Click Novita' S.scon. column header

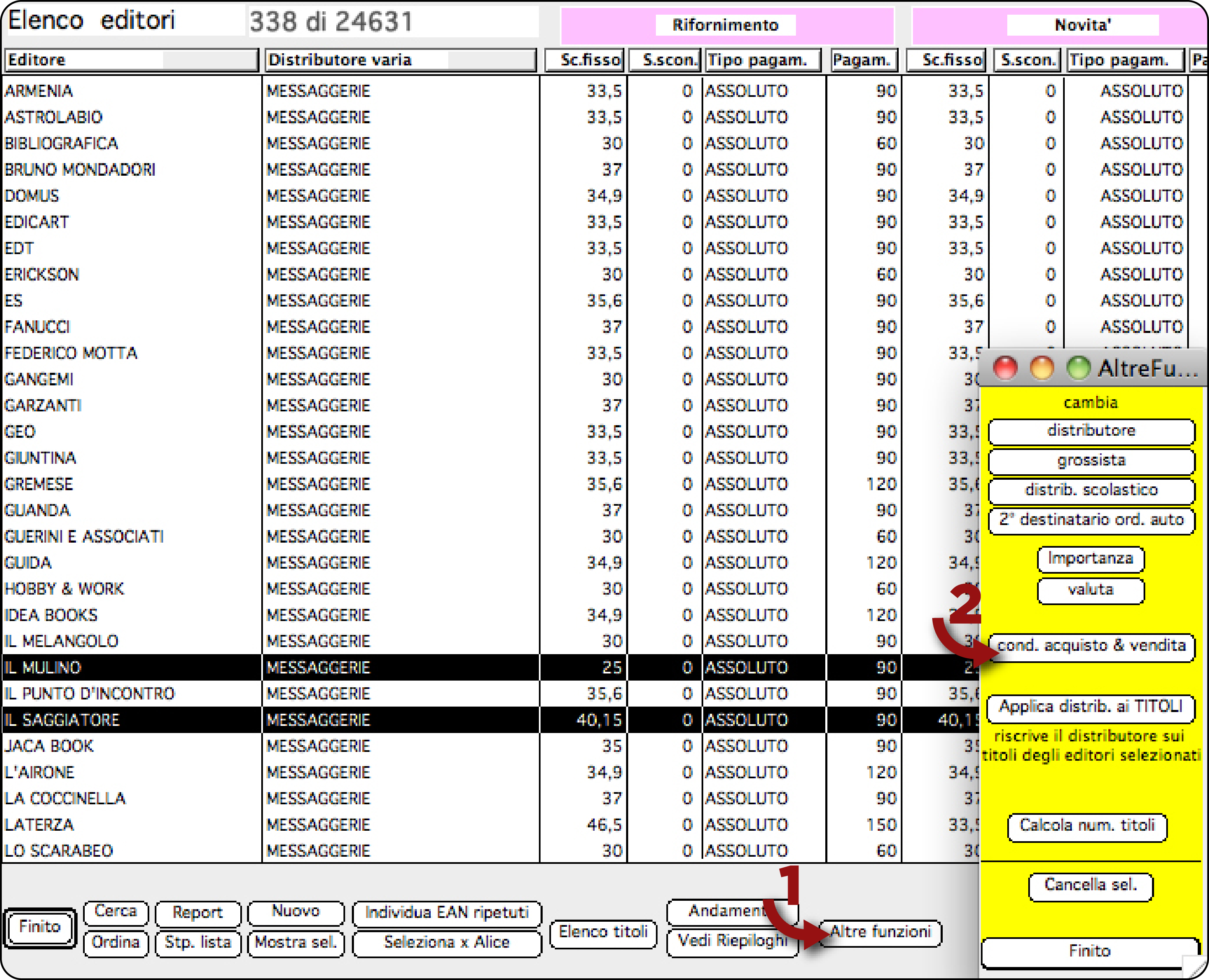pos(1027,60)
